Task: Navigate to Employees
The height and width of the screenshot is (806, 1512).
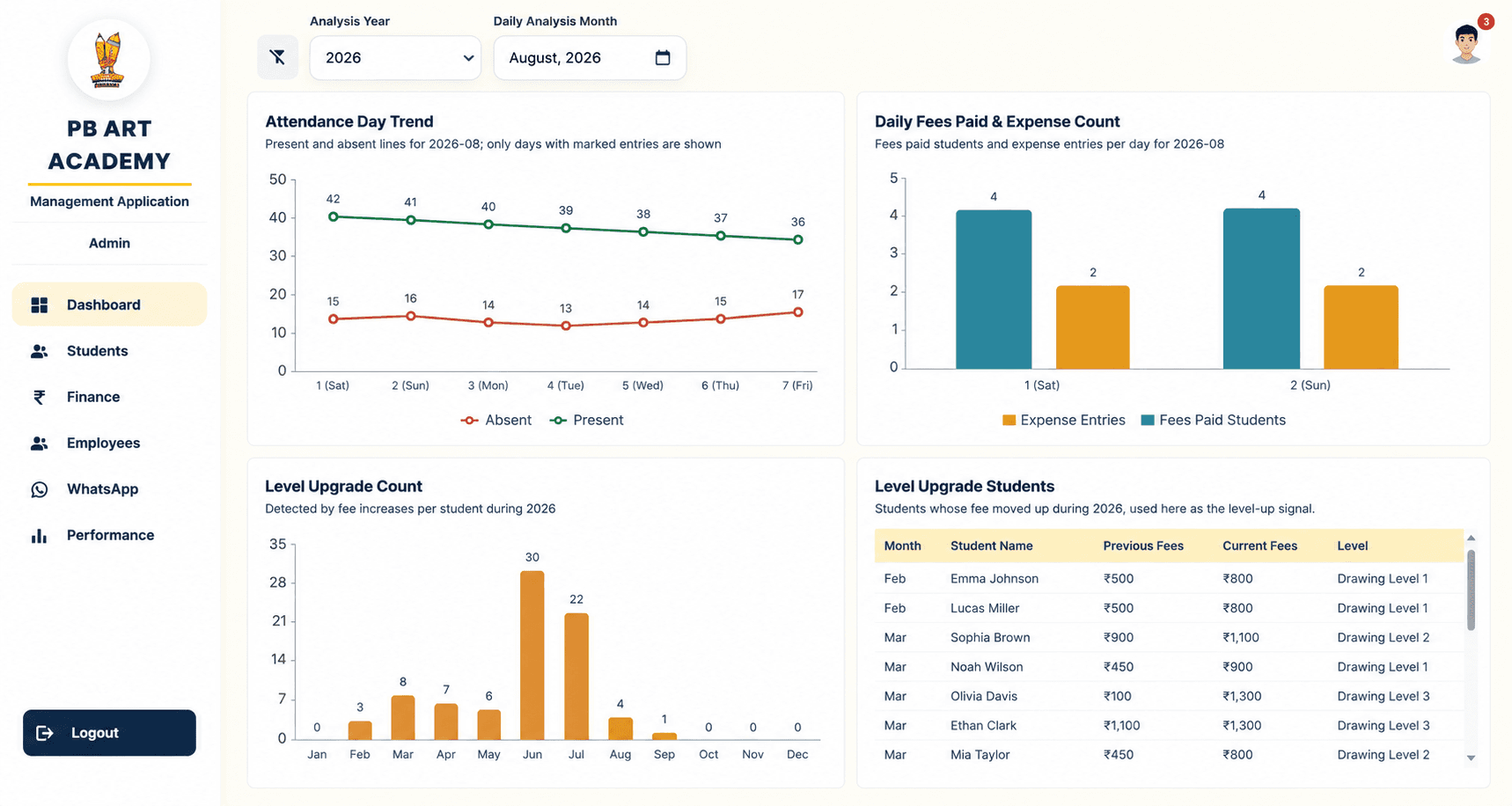Action: point(109,443)
